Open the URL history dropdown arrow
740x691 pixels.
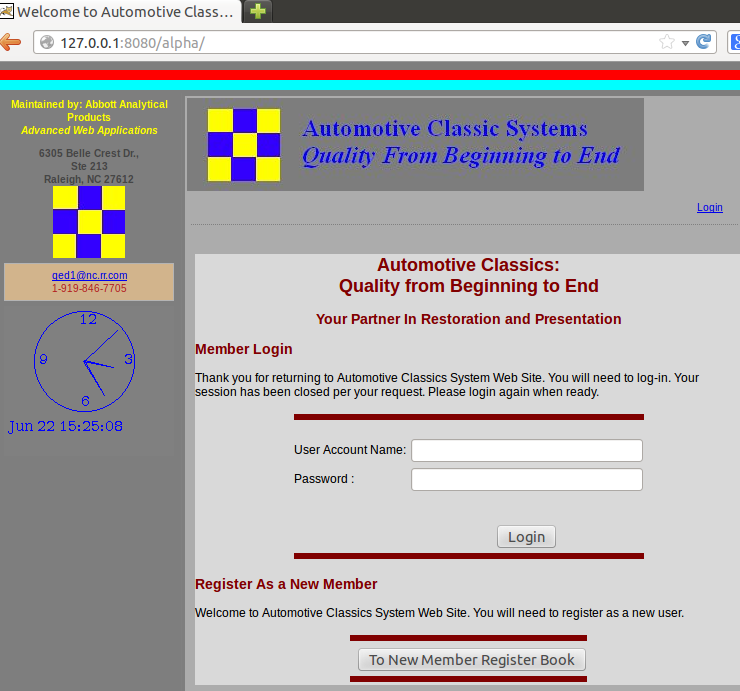[686, 43]
